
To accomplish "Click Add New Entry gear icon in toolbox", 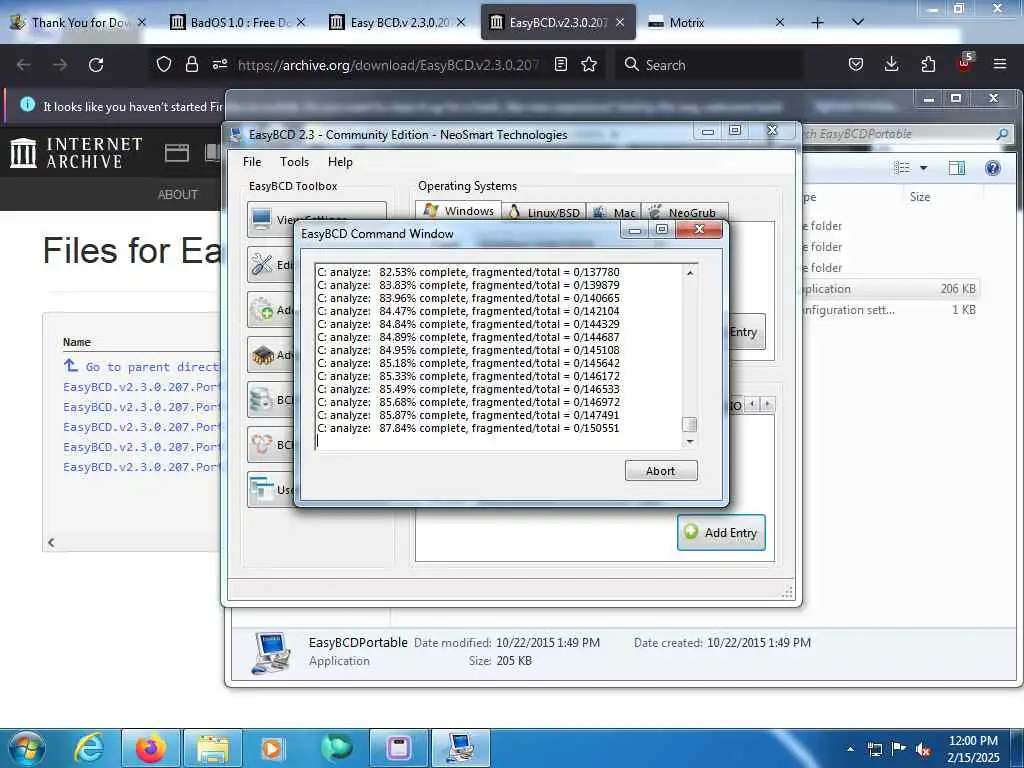I will 262,309.
